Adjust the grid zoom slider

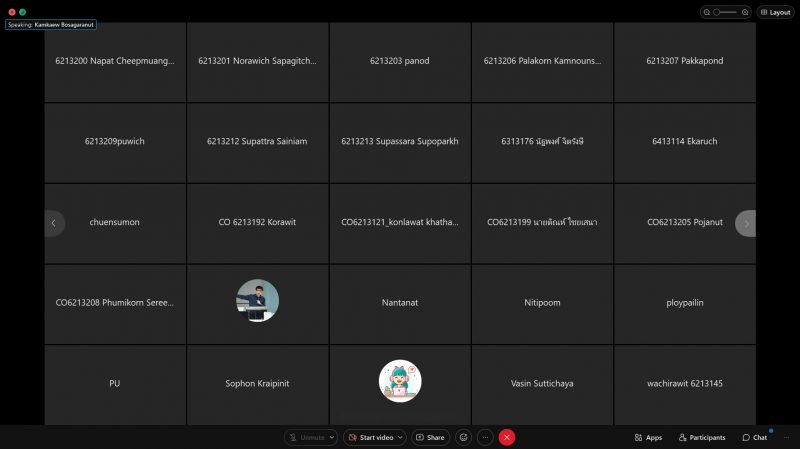(727, 12)
